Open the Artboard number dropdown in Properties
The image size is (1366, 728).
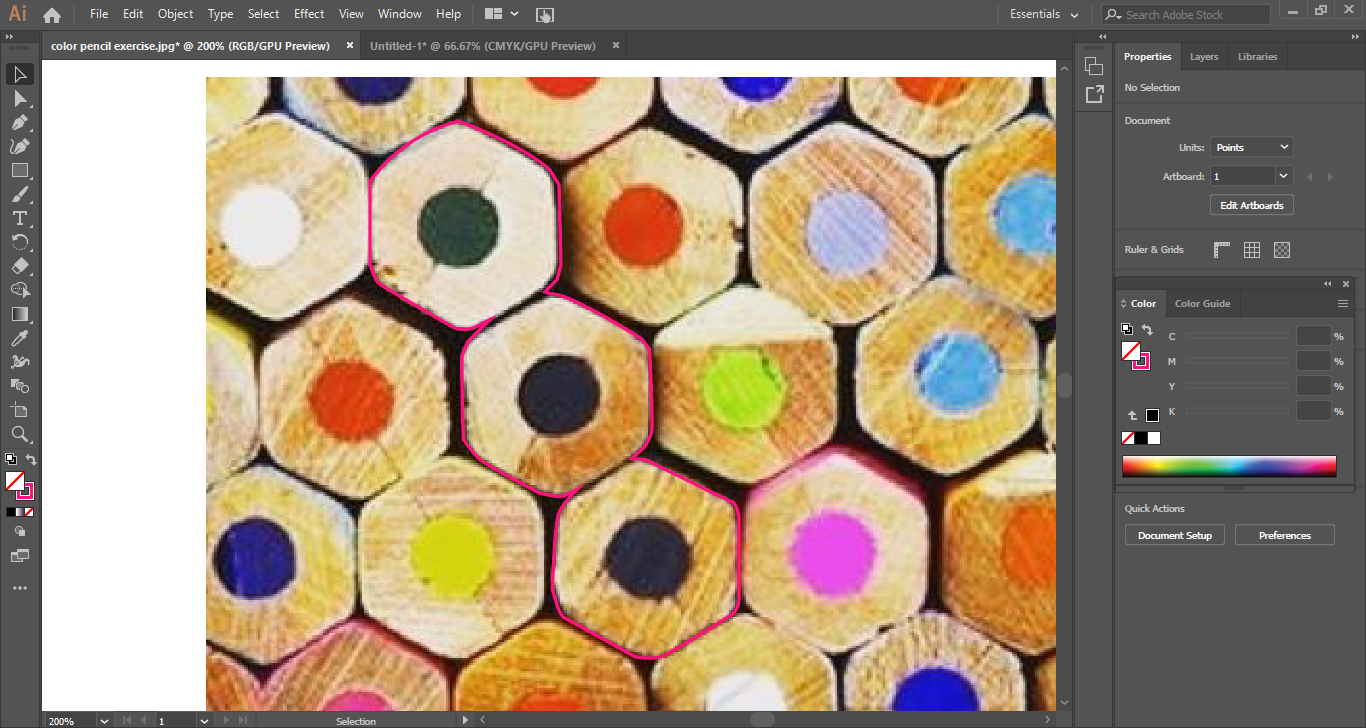coord(1284,176)
